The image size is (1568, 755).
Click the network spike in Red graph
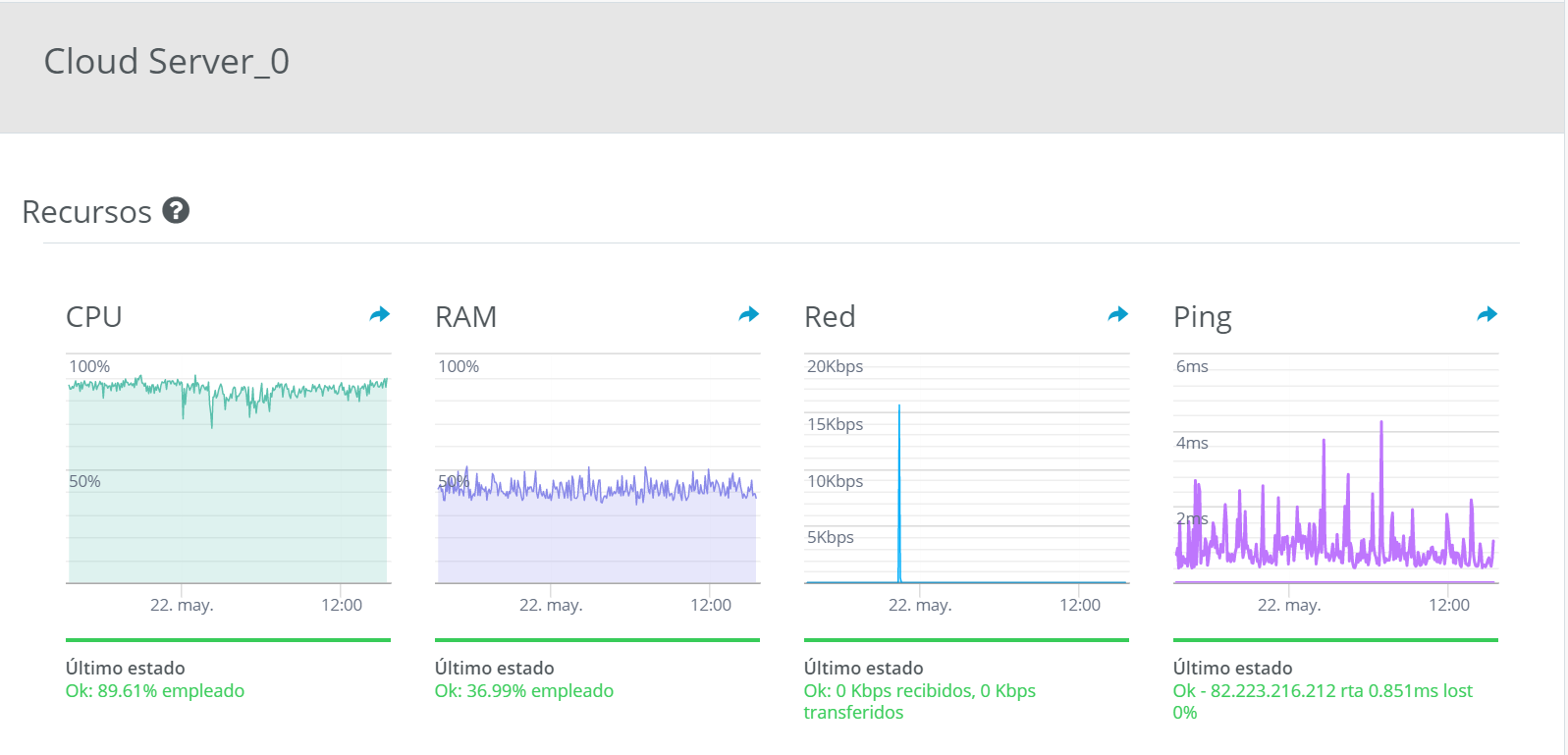click(899, 491)
